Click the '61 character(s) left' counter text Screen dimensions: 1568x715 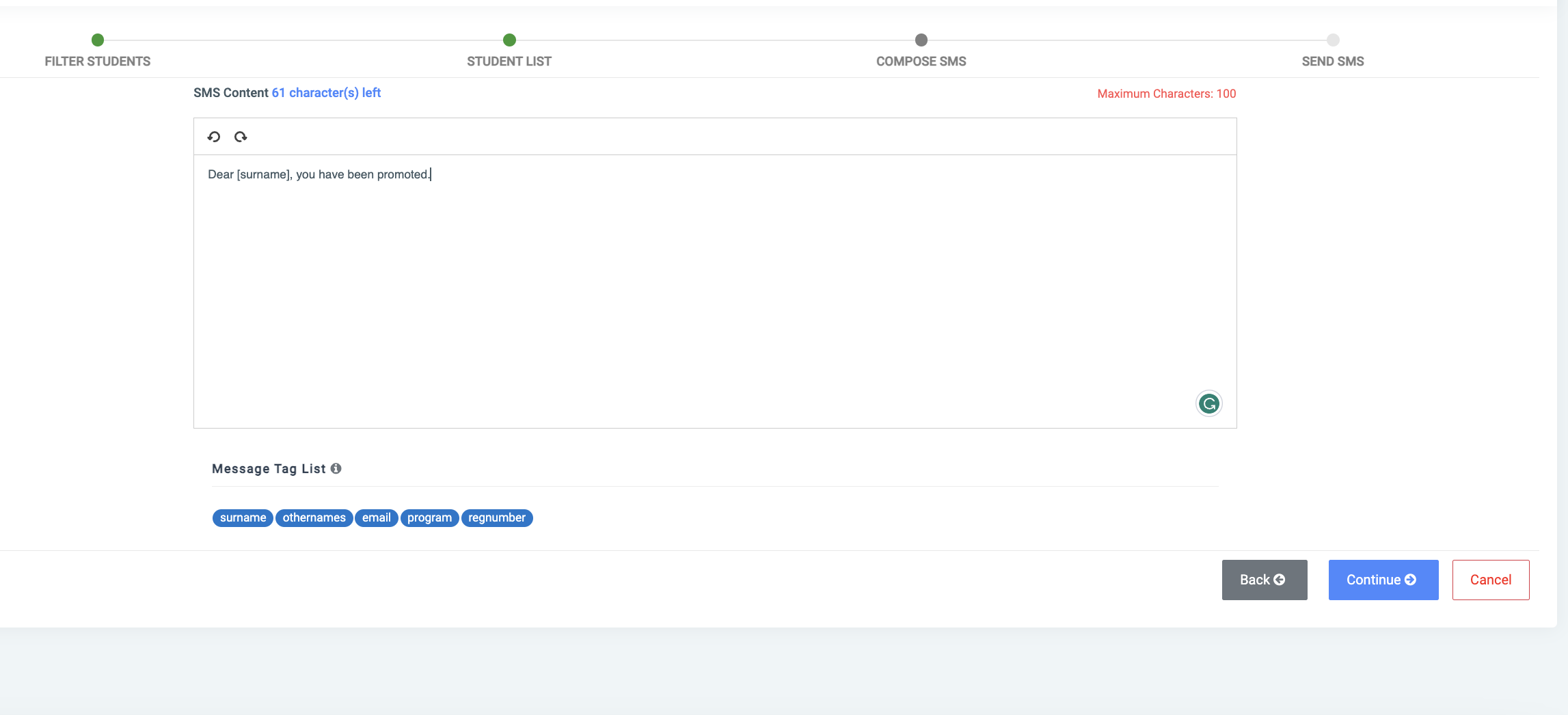tap(326, 93)
